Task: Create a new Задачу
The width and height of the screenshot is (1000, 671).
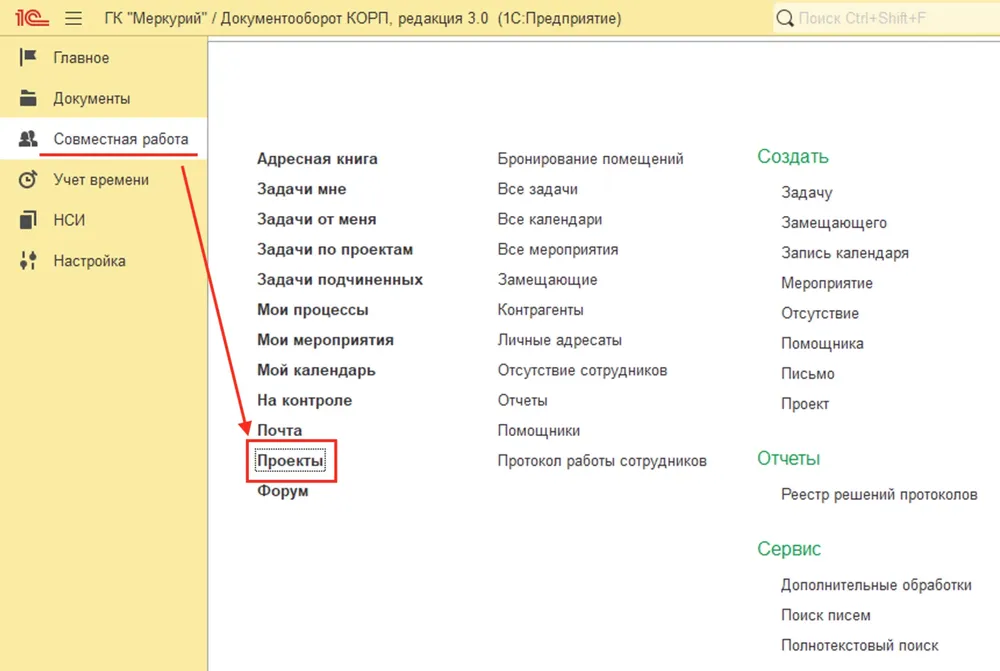Action: point(807,192)
